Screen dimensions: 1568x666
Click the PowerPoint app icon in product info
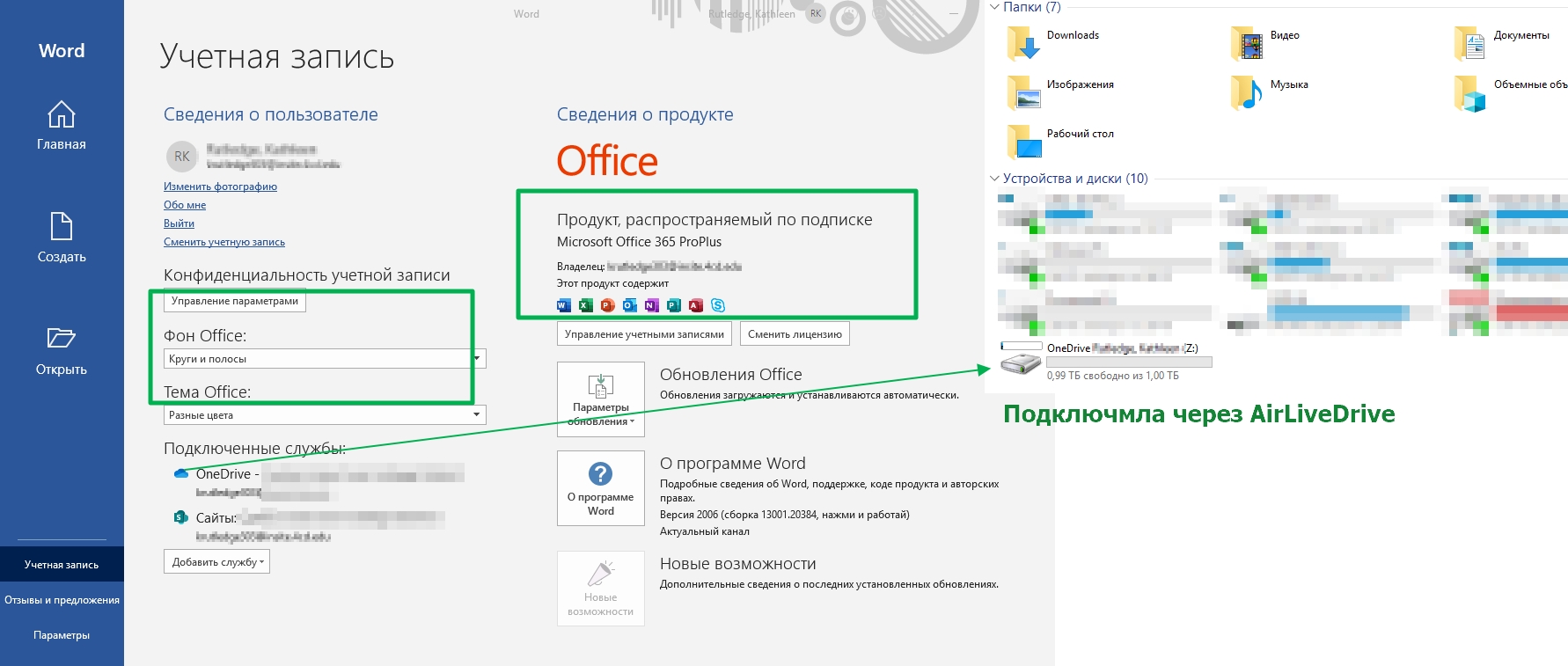coord(608,305)
